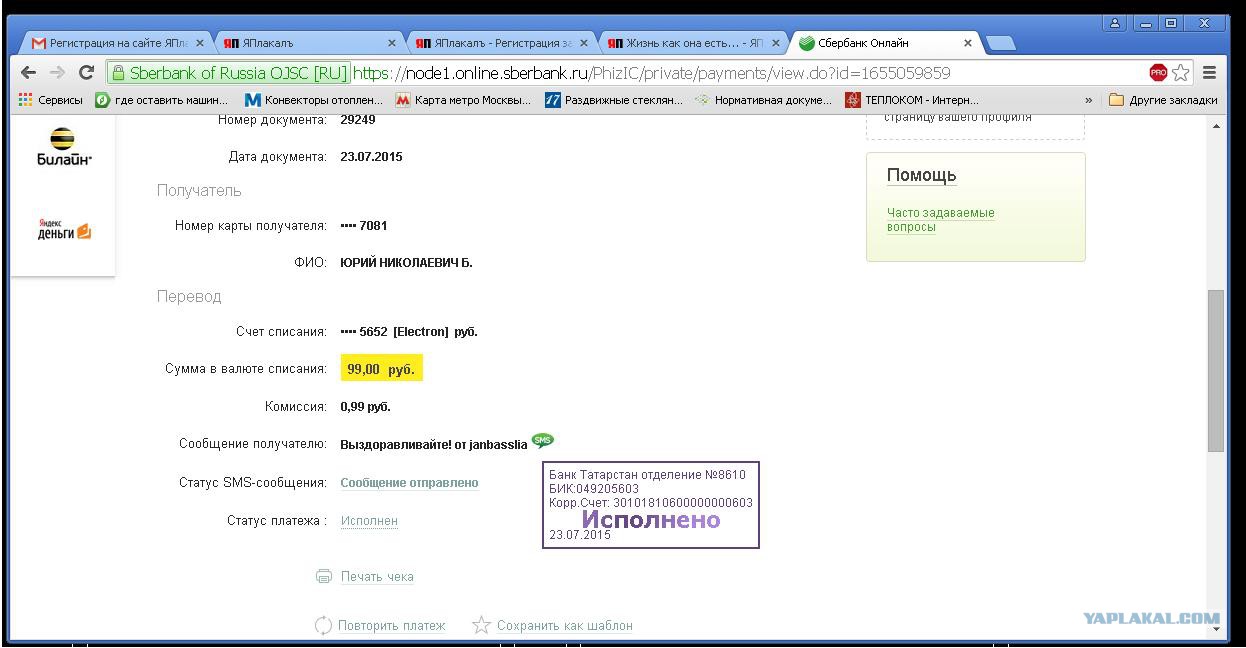Viewport: 1246px width, 648px height.
Task: Open the Chrome menu (three lines)
Action: pos(1210,73)
